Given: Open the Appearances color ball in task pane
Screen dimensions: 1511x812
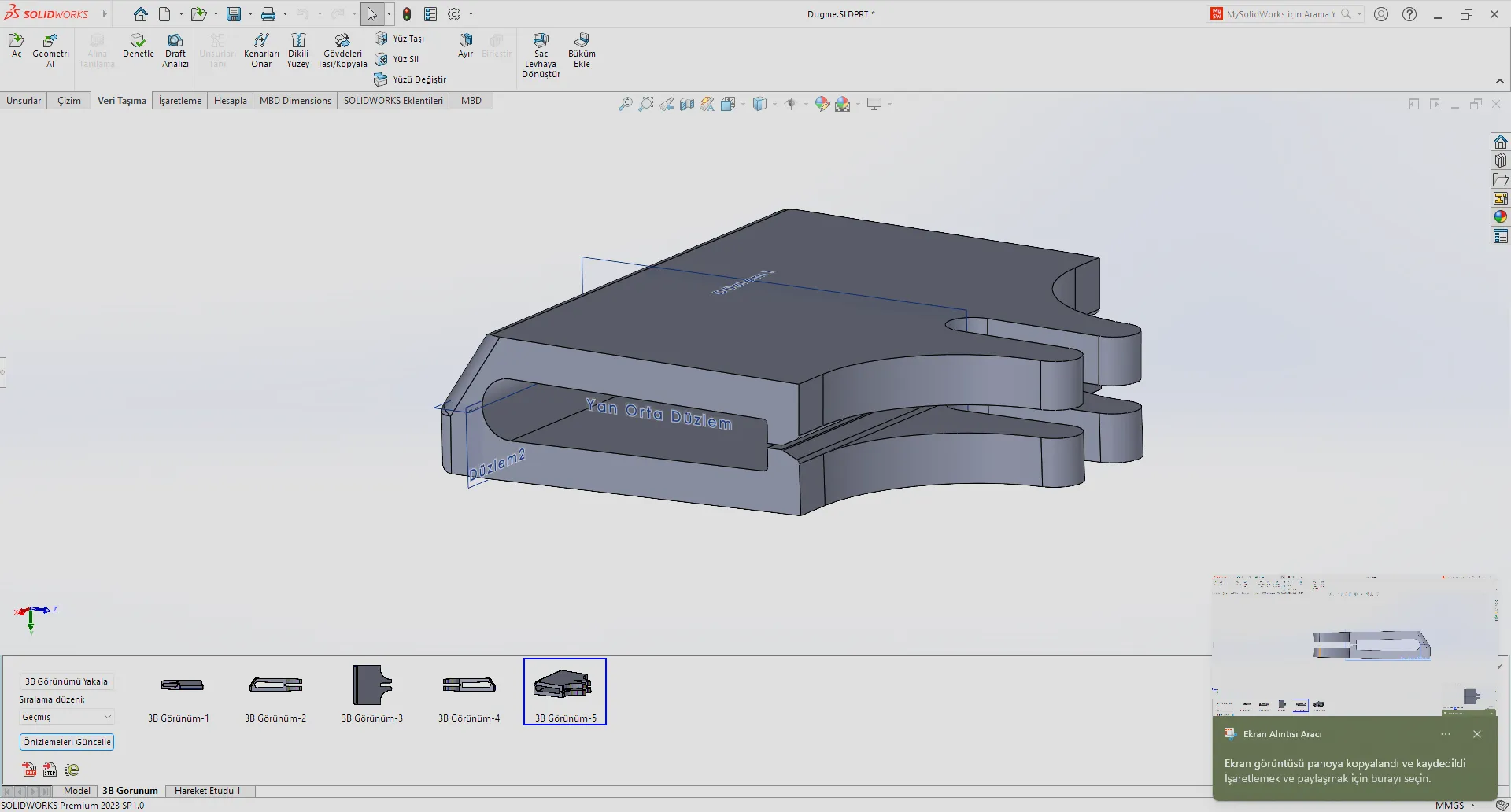Looking at the screenshot, I should (x=1501, y=217).
